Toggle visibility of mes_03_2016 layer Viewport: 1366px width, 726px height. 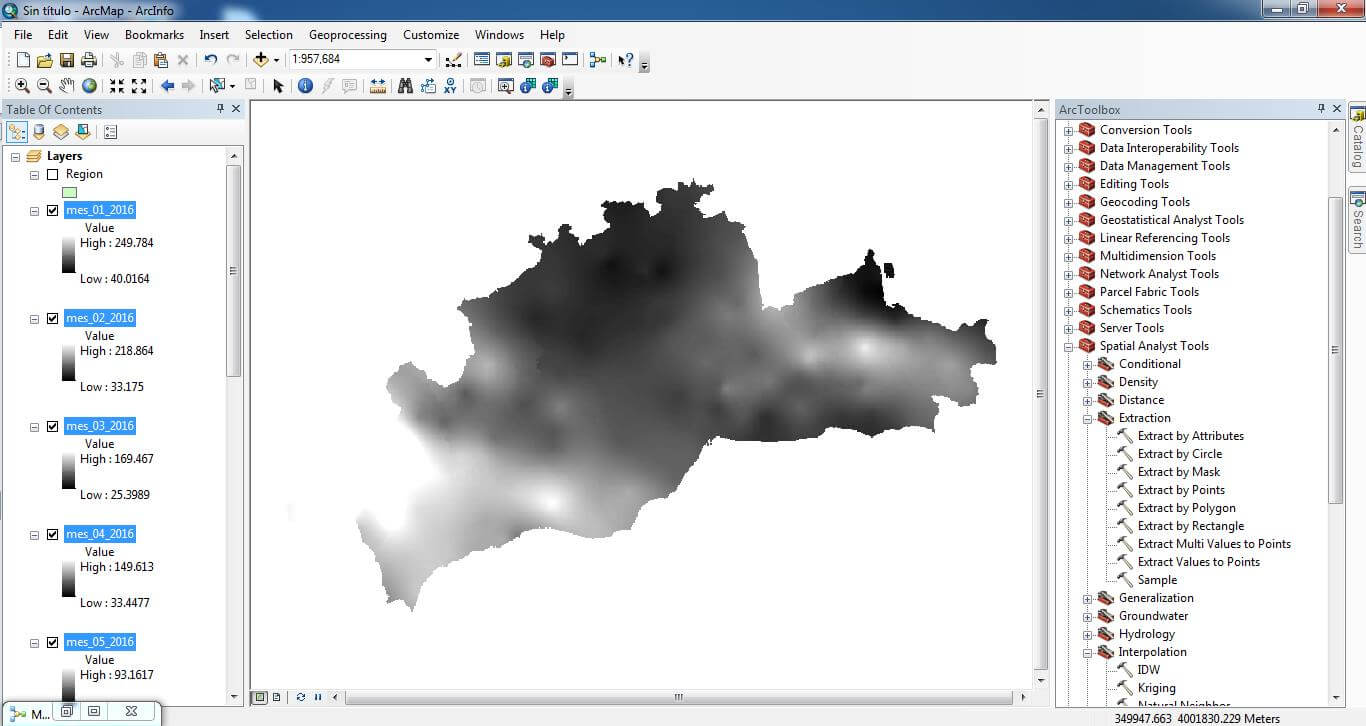[x=53, y=426]
